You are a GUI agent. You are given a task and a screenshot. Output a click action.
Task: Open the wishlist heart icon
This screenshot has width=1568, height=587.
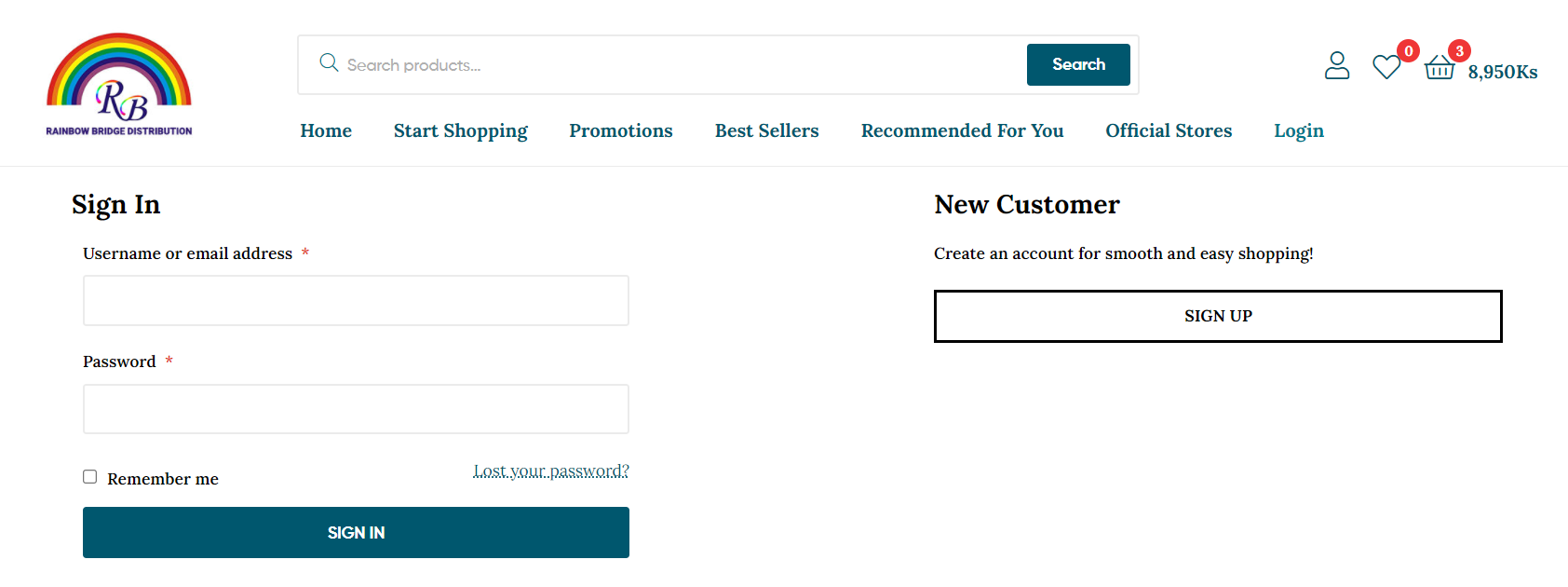pos(1386,67)
